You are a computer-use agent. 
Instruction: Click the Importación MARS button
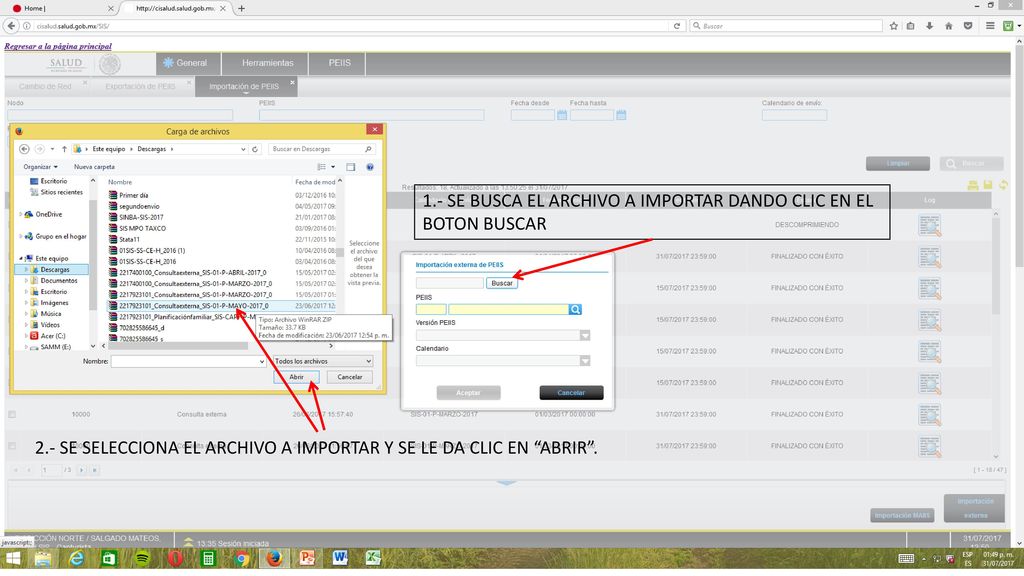[x=902, y=515]
